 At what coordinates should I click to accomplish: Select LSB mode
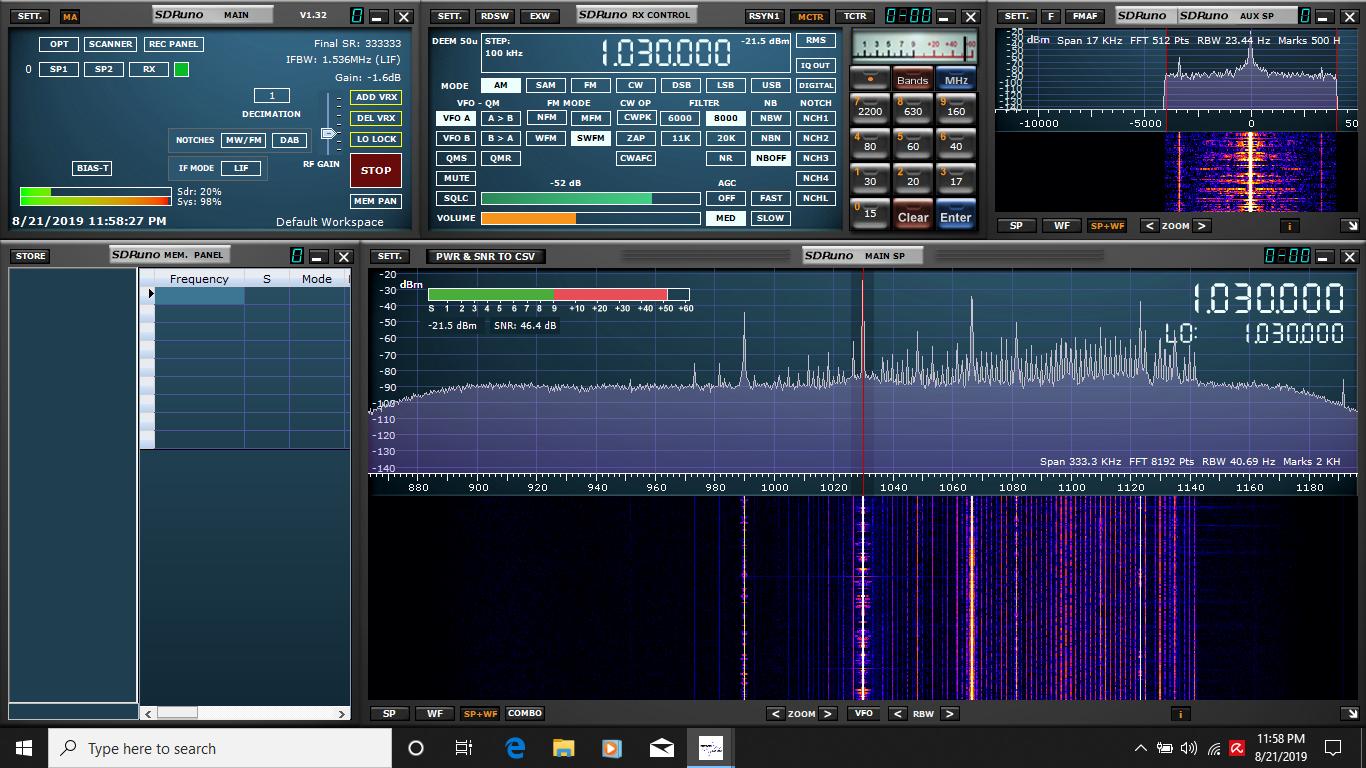click(x=726, y=85)
